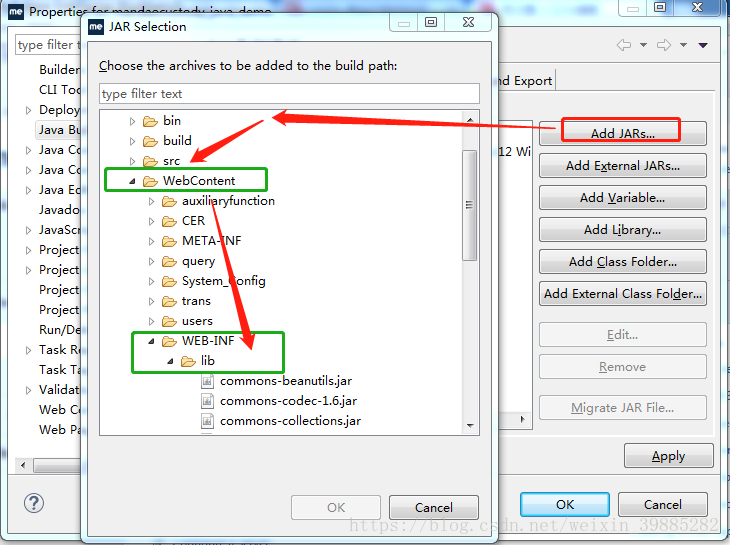
Task: Click the help question mark icon
Action: [x=34, y=503]
